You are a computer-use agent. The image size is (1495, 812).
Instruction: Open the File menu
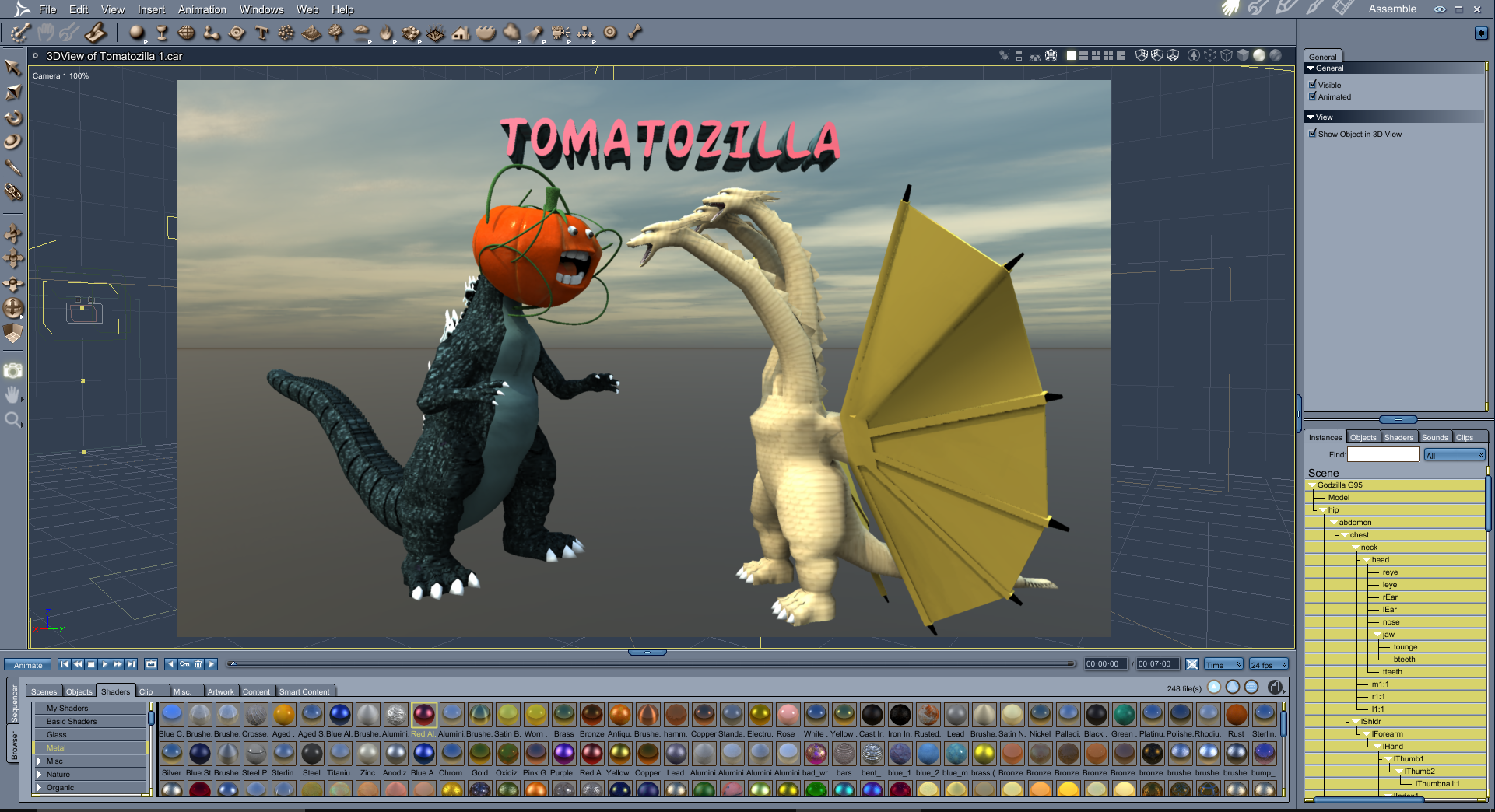(47, 9)
